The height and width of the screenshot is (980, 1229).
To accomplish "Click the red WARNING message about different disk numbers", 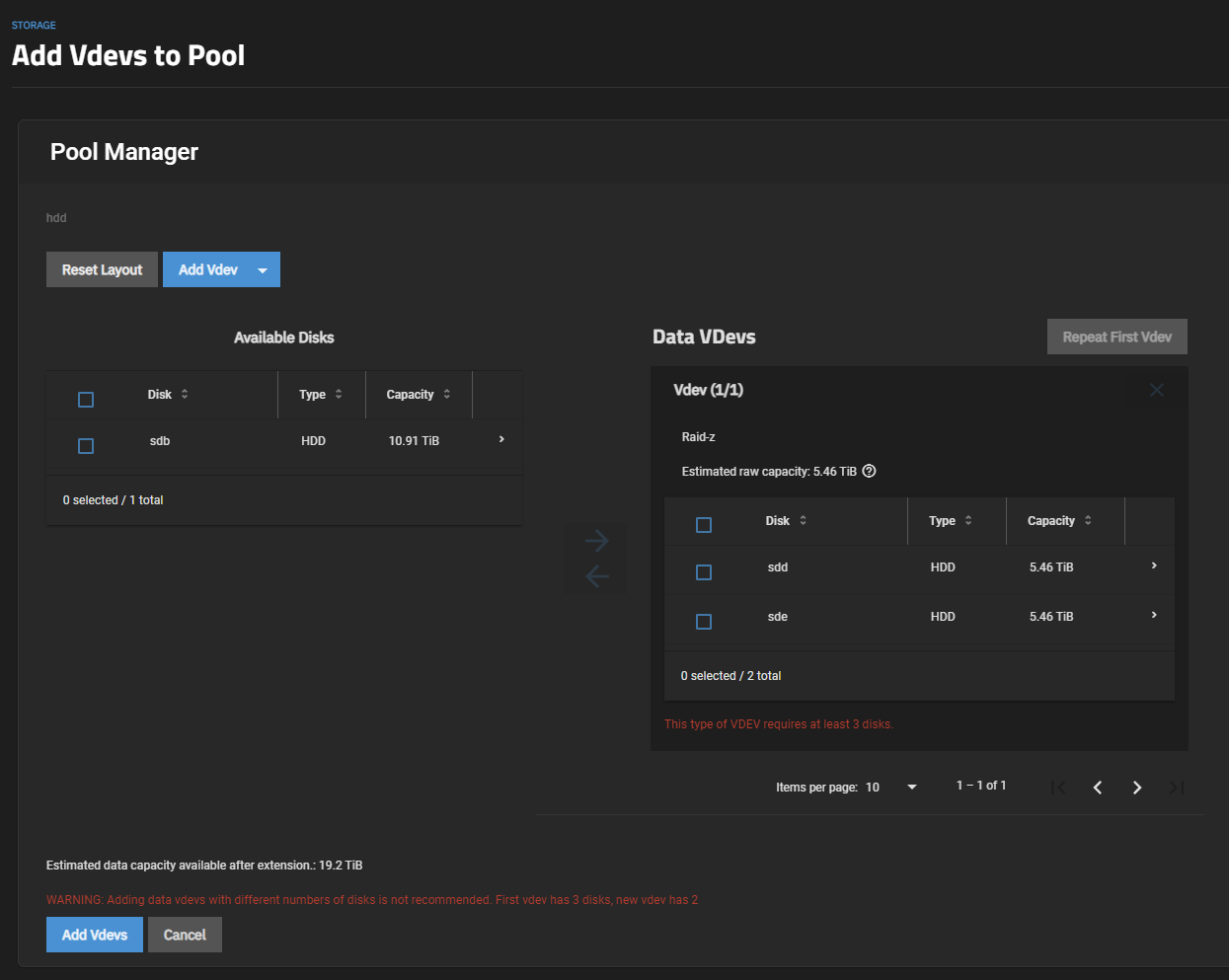I will (x=372, y=900).
